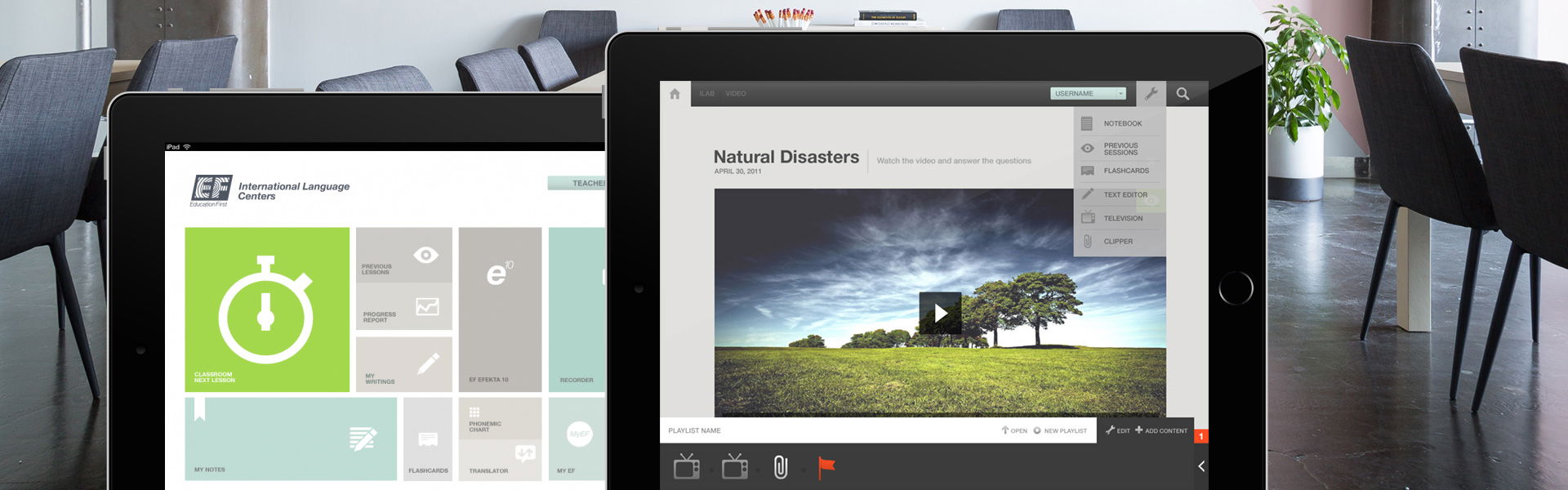
Task: Open the Previous Lessons eye tile
Action: point(404,256)
